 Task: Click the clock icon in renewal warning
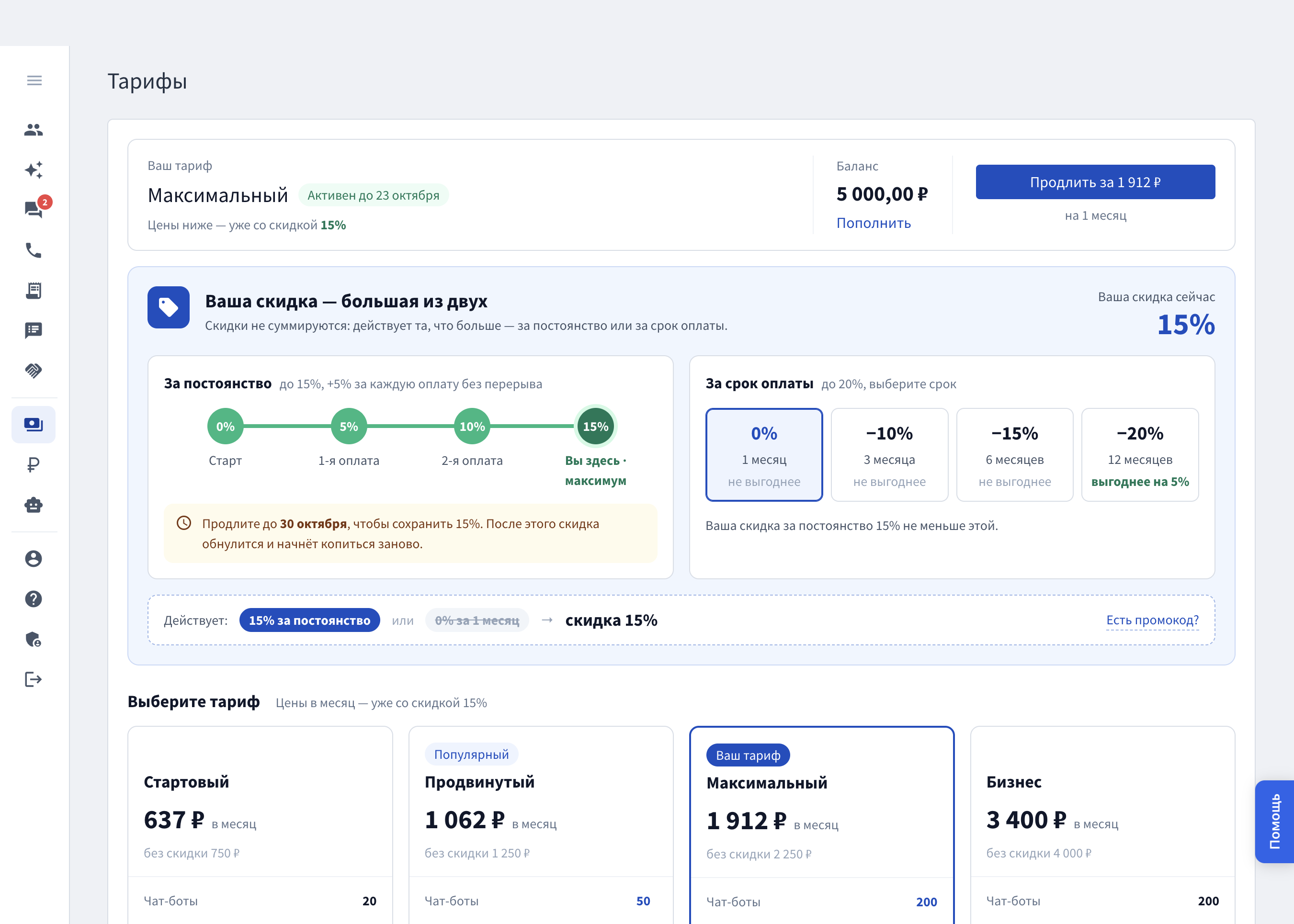click(x=184, y=523)
